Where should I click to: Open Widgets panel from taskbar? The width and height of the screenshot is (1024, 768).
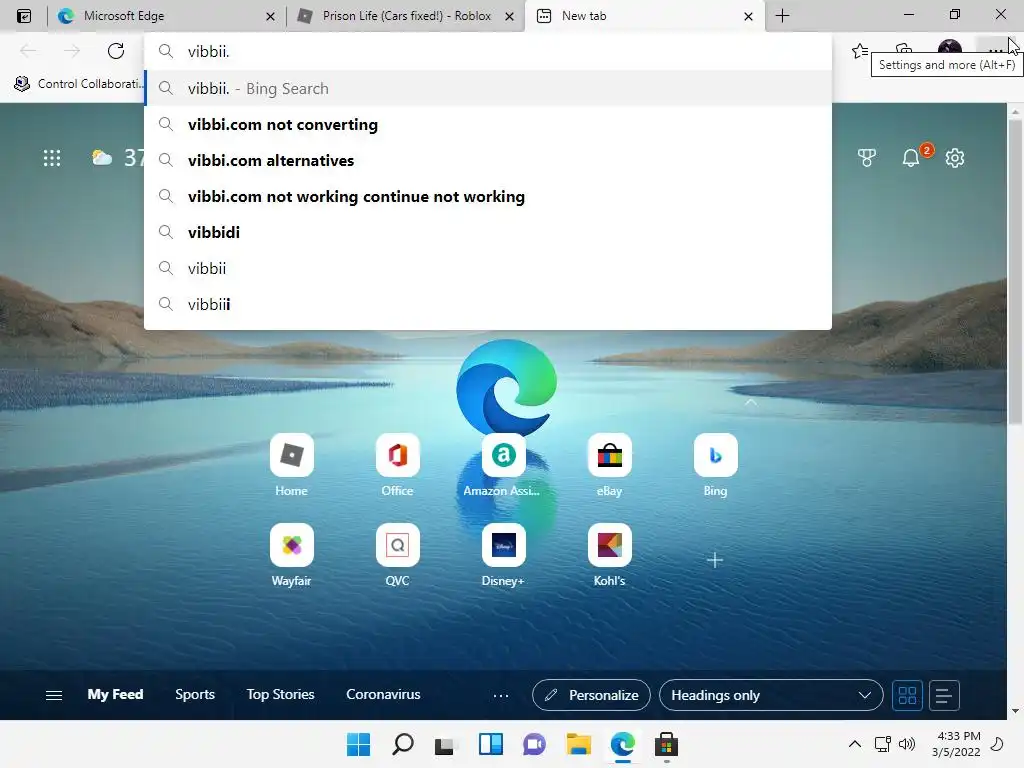click(490, 744)
